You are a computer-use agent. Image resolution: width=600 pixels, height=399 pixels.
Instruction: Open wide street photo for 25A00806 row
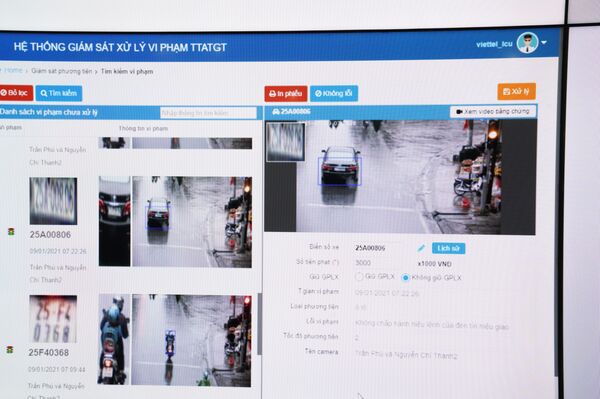tap(192, 222)
